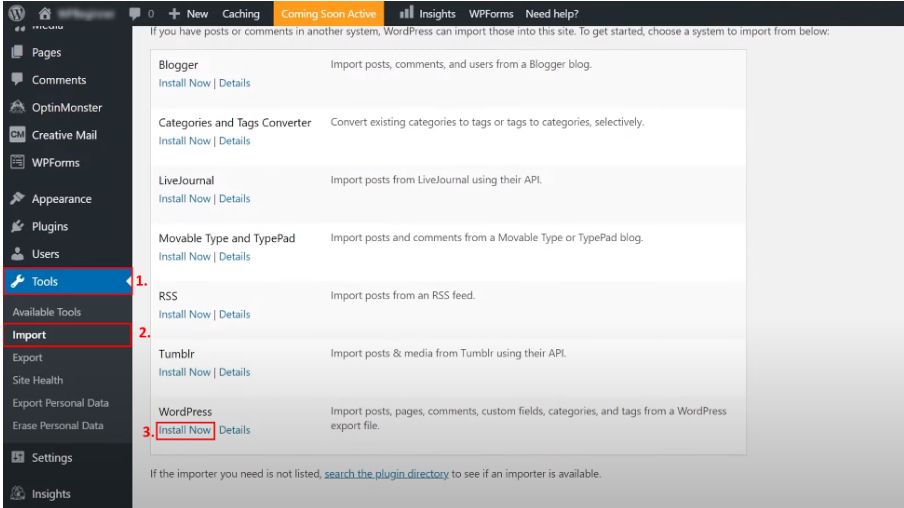Open Pages in the sidebar

click(46, 52)
